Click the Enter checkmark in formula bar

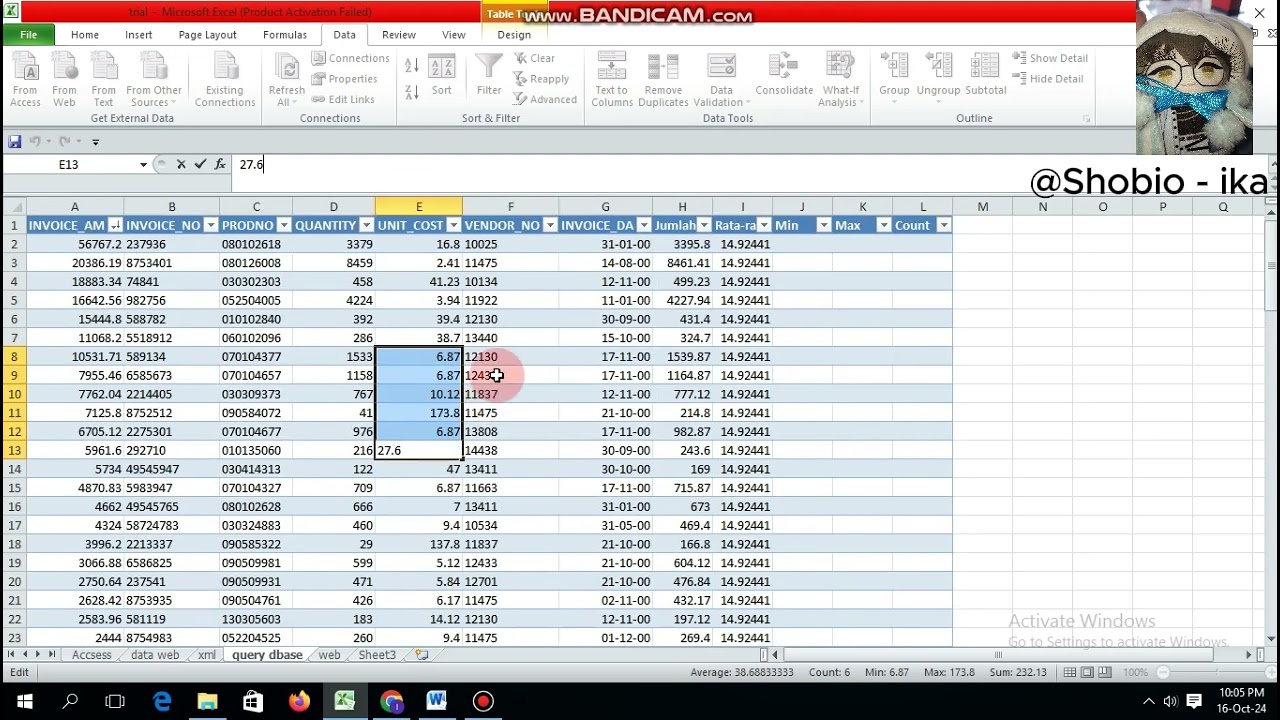pyautogui.click(x=200, y=165)
